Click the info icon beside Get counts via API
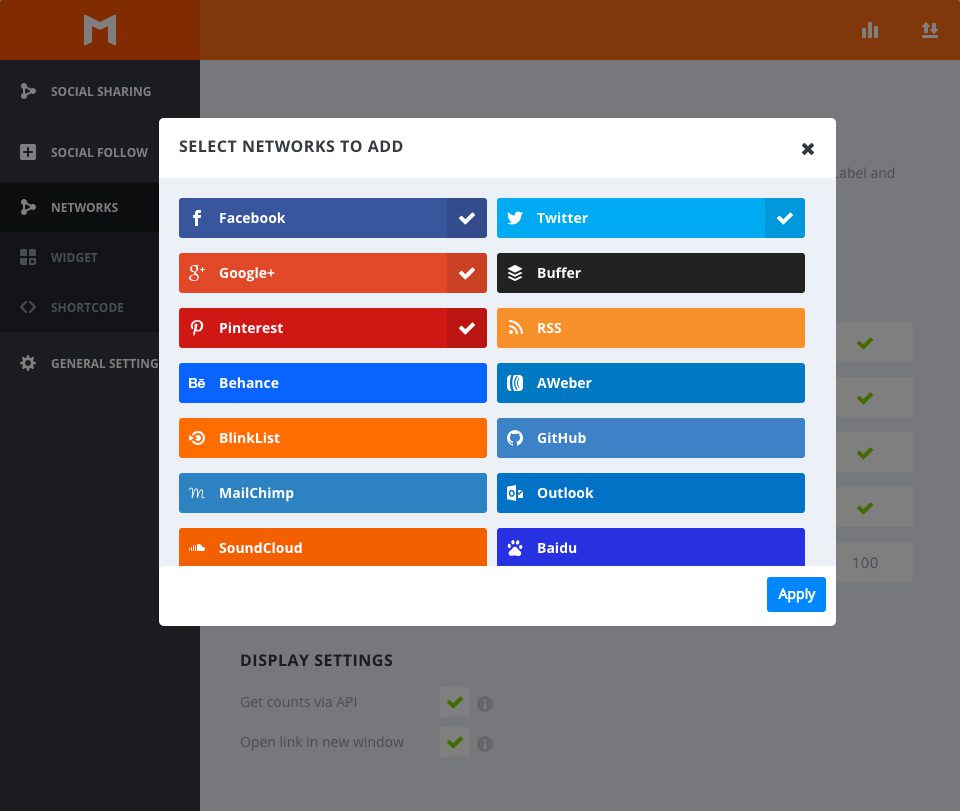 (485, 704)
